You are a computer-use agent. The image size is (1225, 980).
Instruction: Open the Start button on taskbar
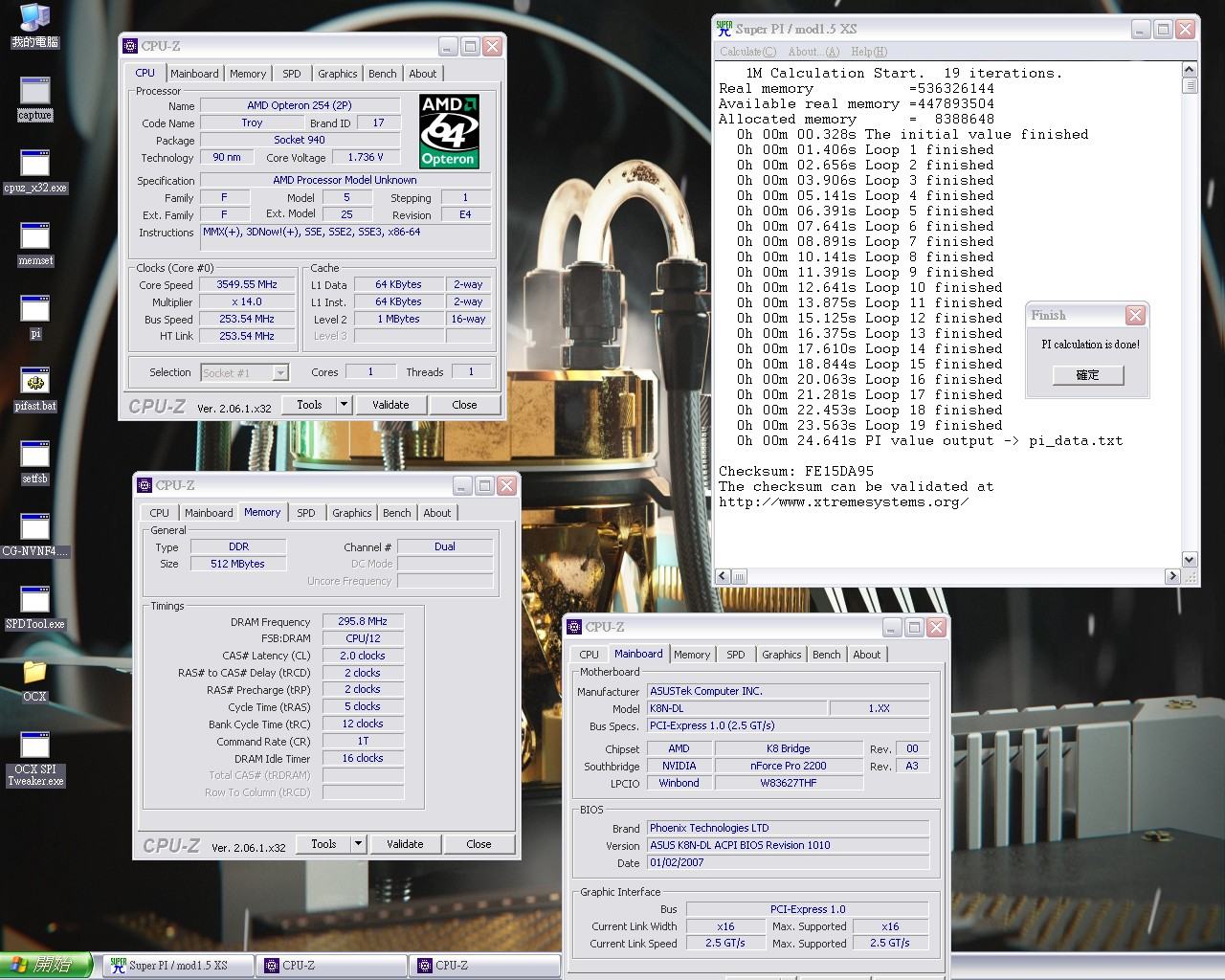point(46,966)
